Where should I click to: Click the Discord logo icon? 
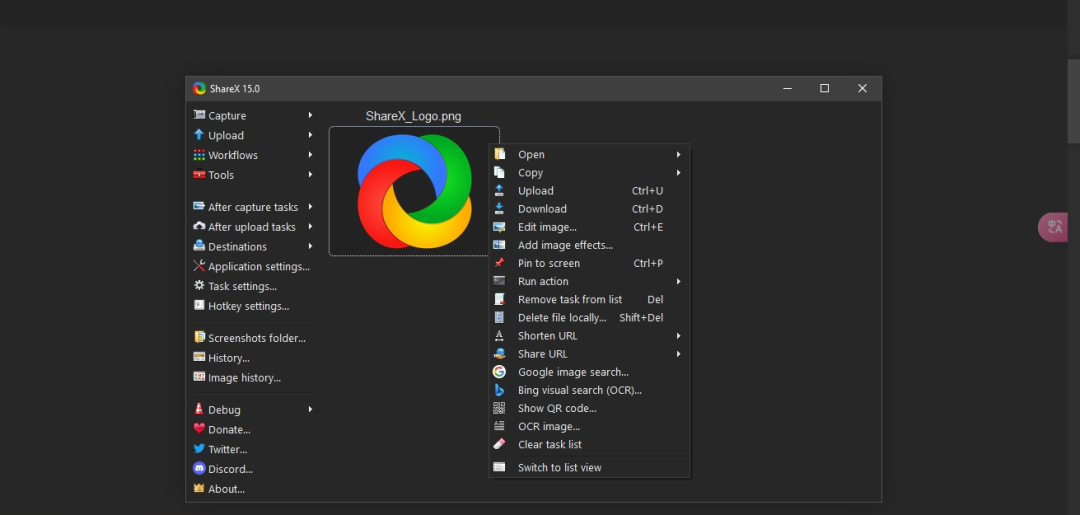point(199,468)
